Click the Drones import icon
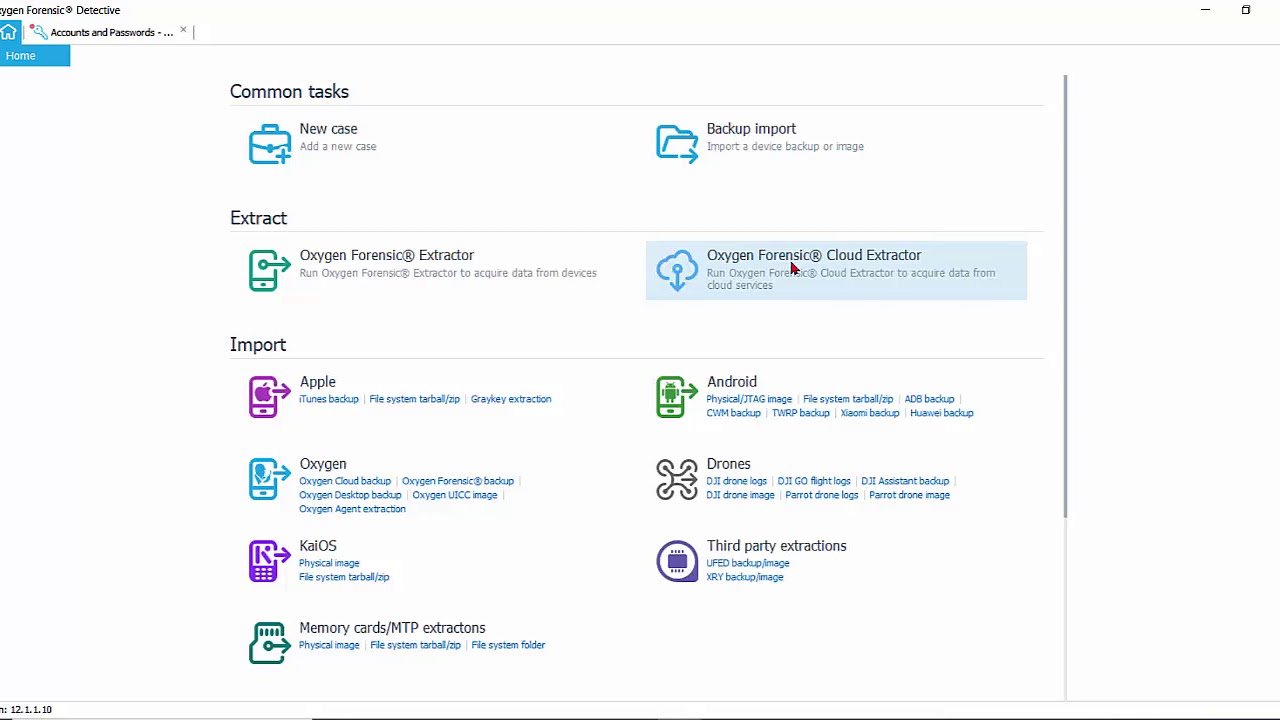This screenshot has width=1280, height=720. coord(677,479)
